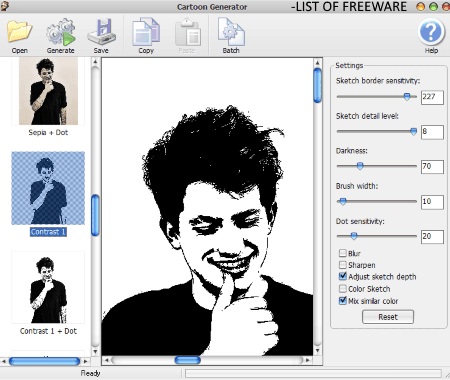Screen dimensions: 450x380
Task: Click the green maximize window button
Action: pos(434,7)
